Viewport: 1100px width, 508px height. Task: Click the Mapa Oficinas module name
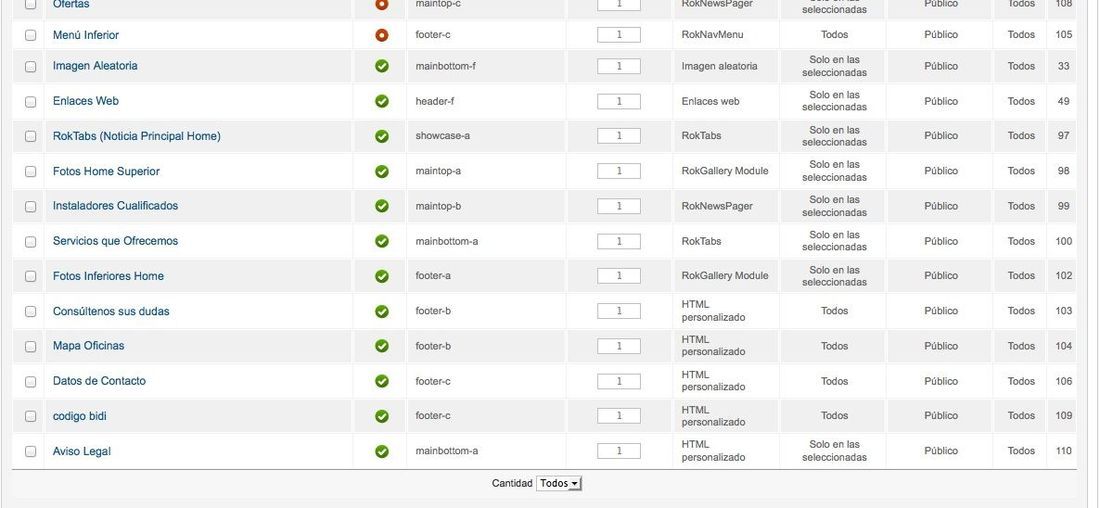click(88, 346)
